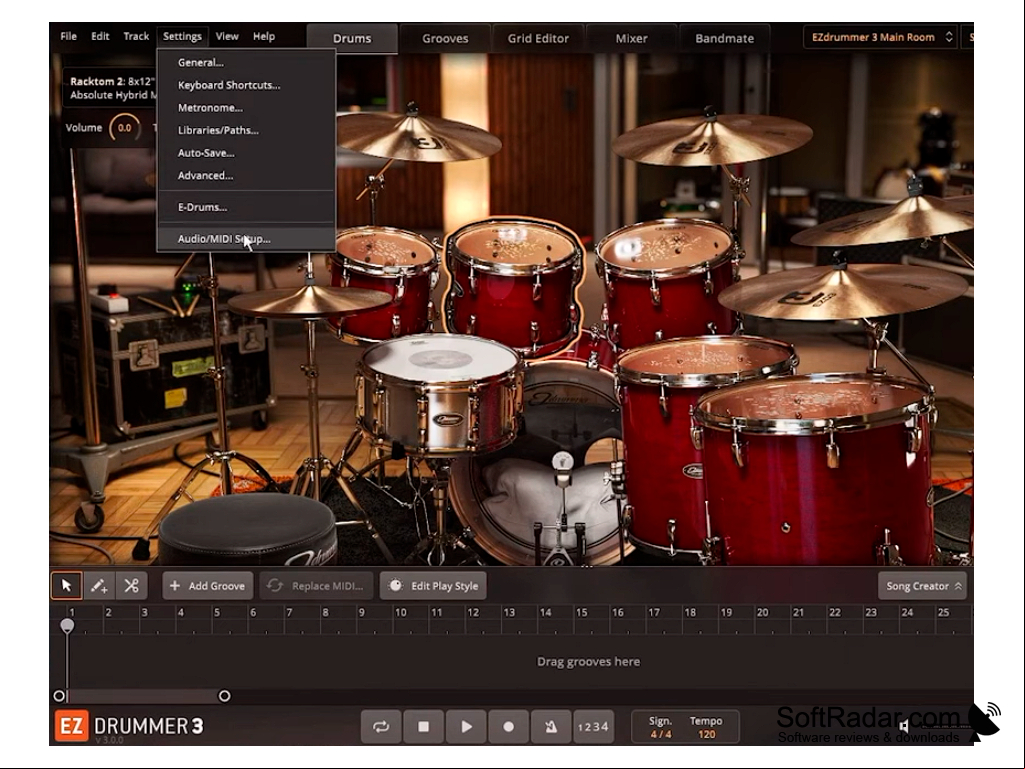Screen dimensions: 1025x769
Task: Click the Volume knob
Action: 124,128
